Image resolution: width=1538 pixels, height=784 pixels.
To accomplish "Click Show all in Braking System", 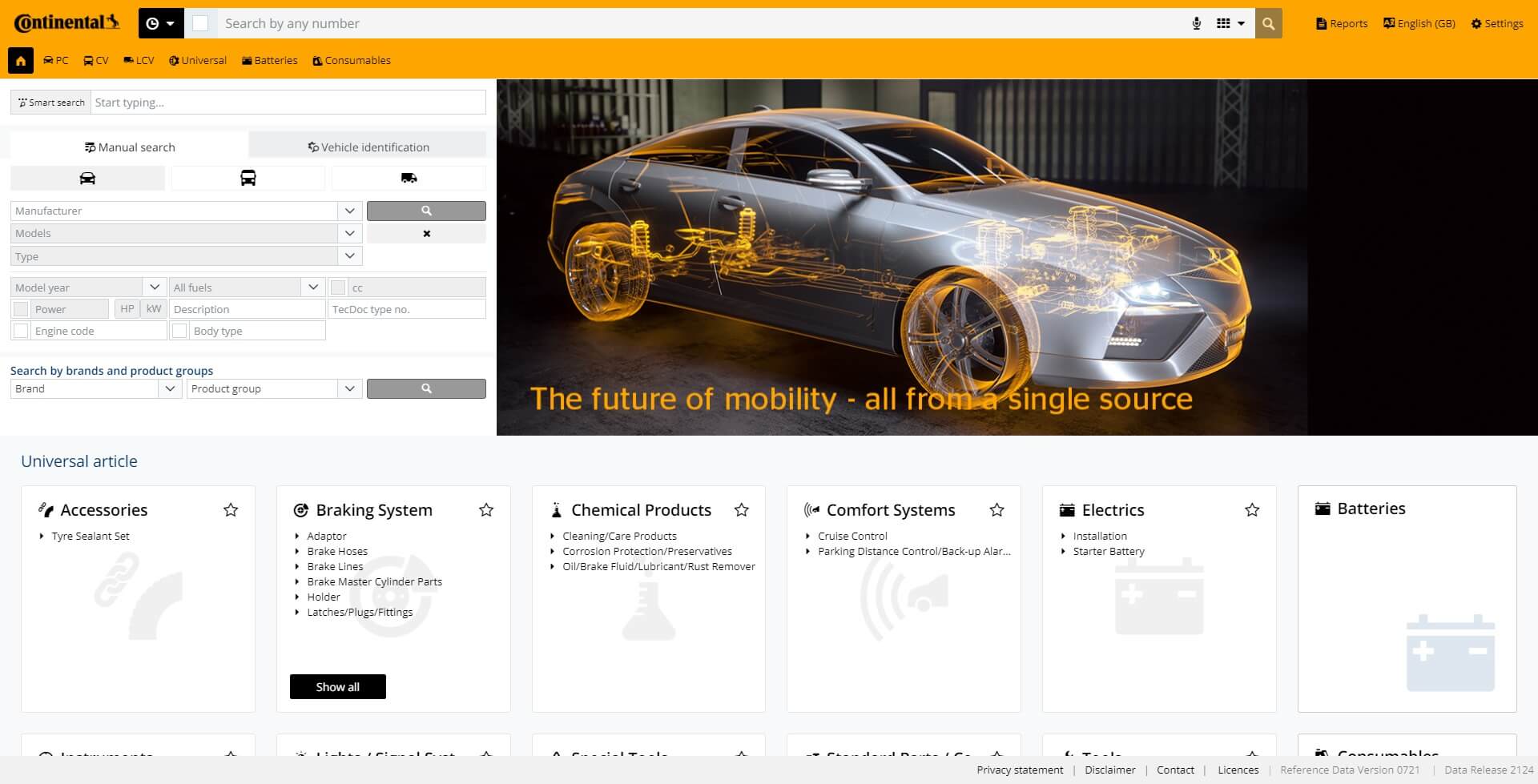I will (x=337, y=686).
